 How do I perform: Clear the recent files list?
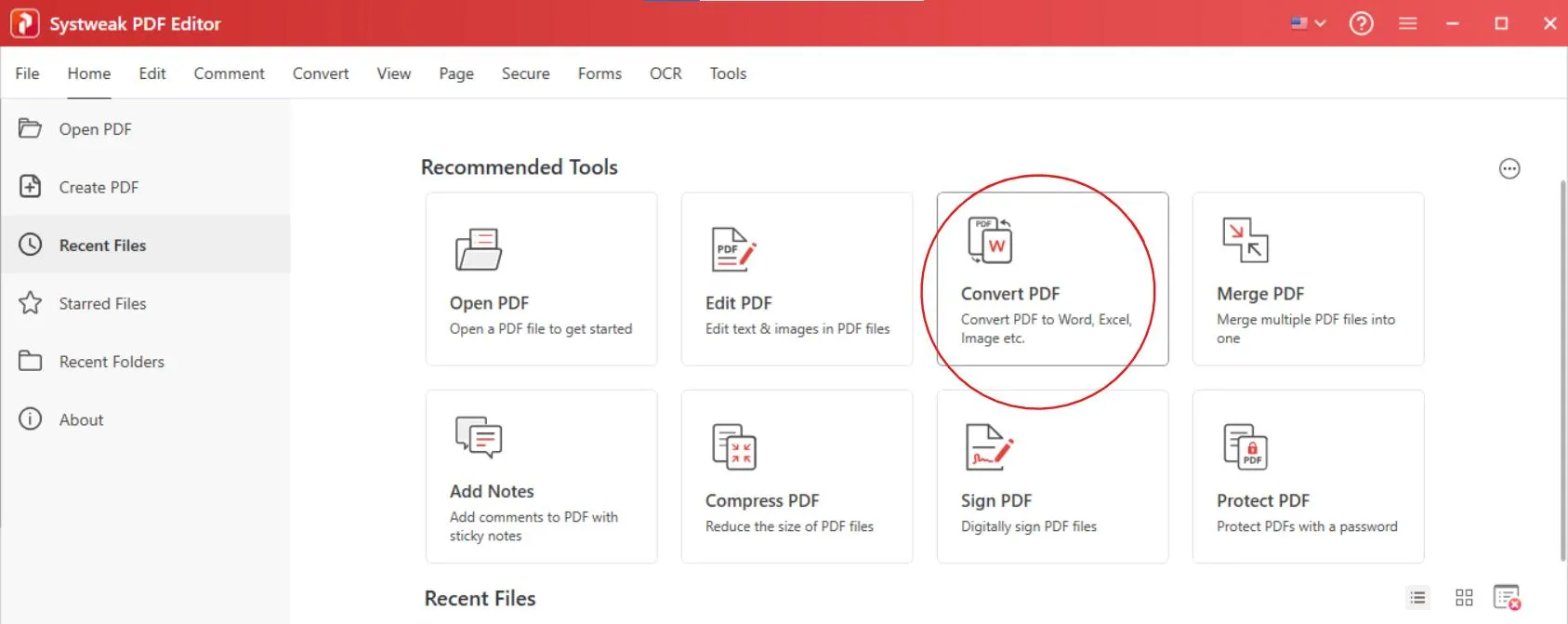pyautogui.click(x=1506, y=598)
